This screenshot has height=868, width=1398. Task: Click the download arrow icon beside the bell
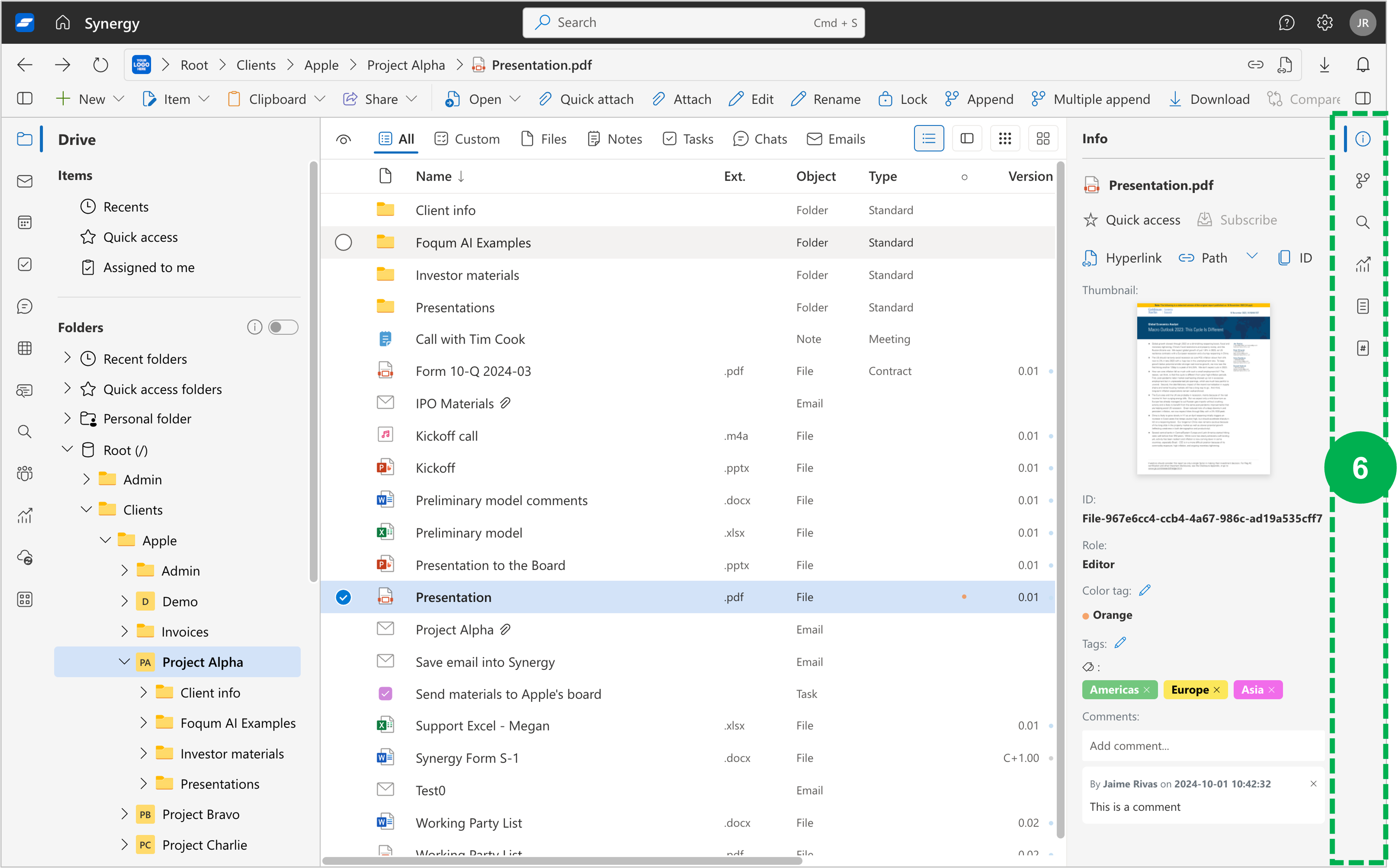[1324, 65]
